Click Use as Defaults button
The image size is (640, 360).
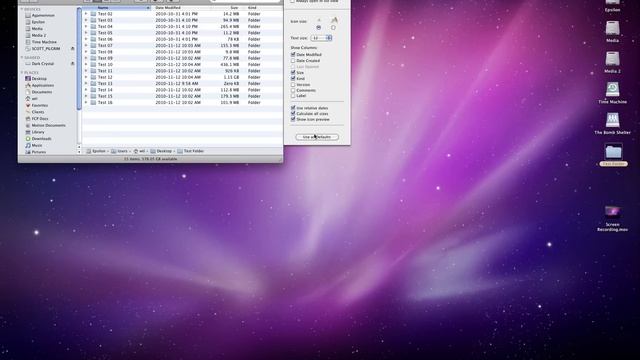coord(317,137)
